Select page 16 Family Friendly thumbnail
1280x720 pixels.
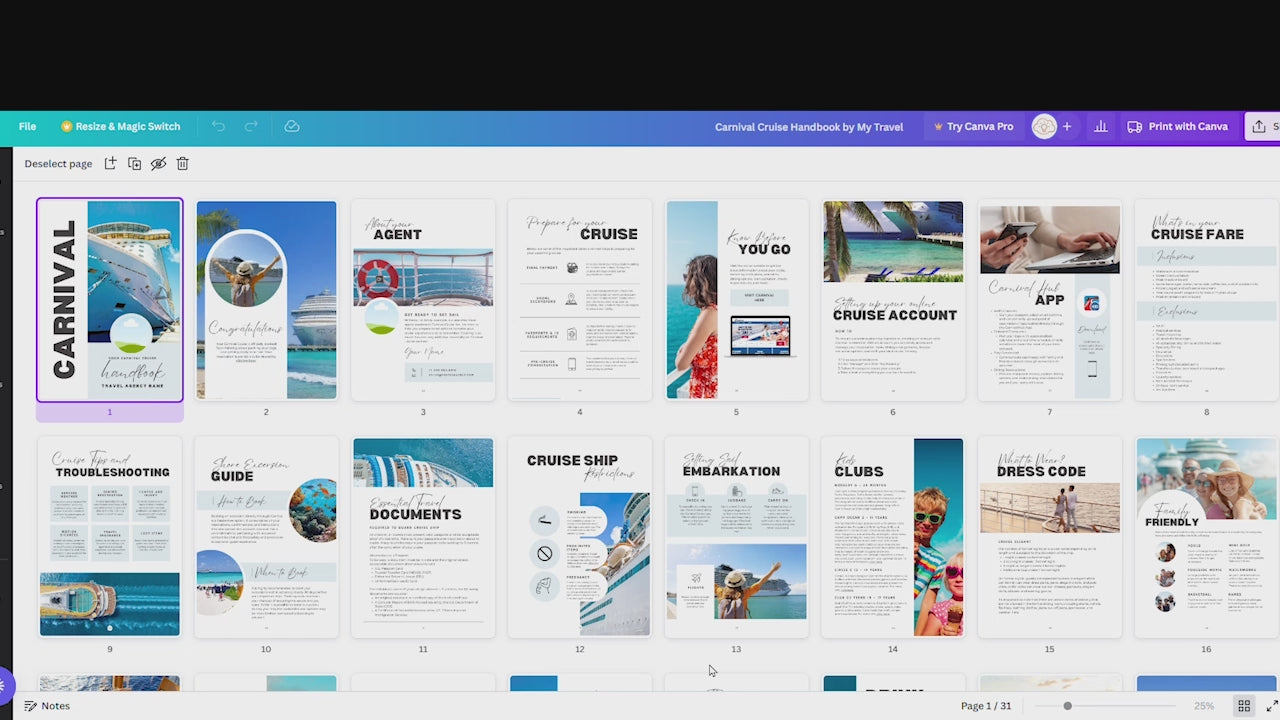pos(1206,537)
